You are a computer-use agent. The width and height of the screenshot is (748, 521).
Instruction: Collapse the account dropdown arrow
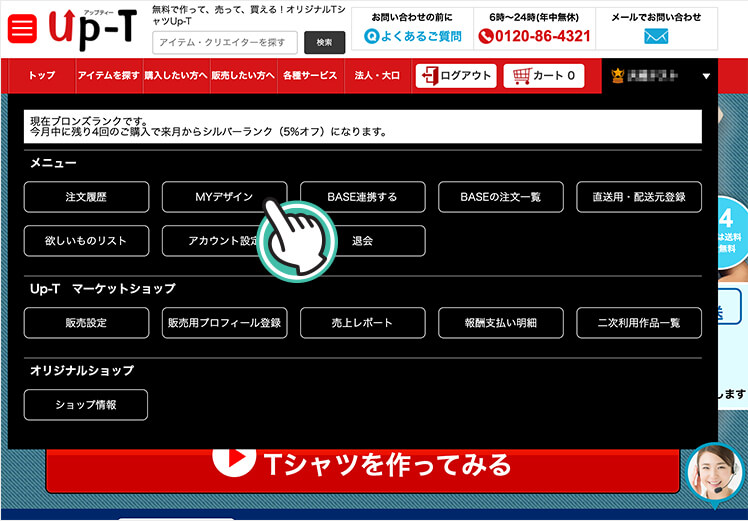(706, 76)
